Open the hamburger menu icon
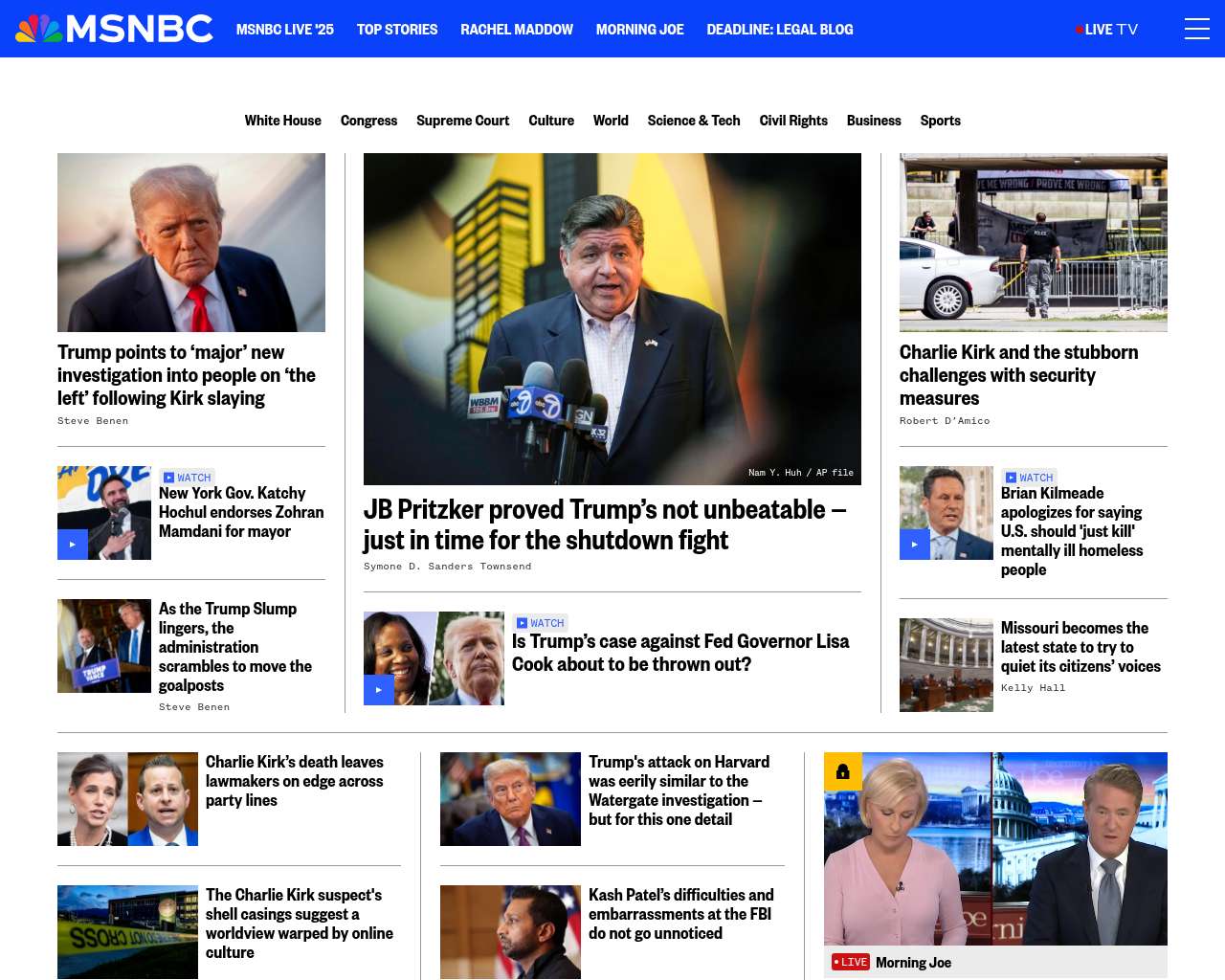This screenshot has height=980, width=1225. [1196, 29]
